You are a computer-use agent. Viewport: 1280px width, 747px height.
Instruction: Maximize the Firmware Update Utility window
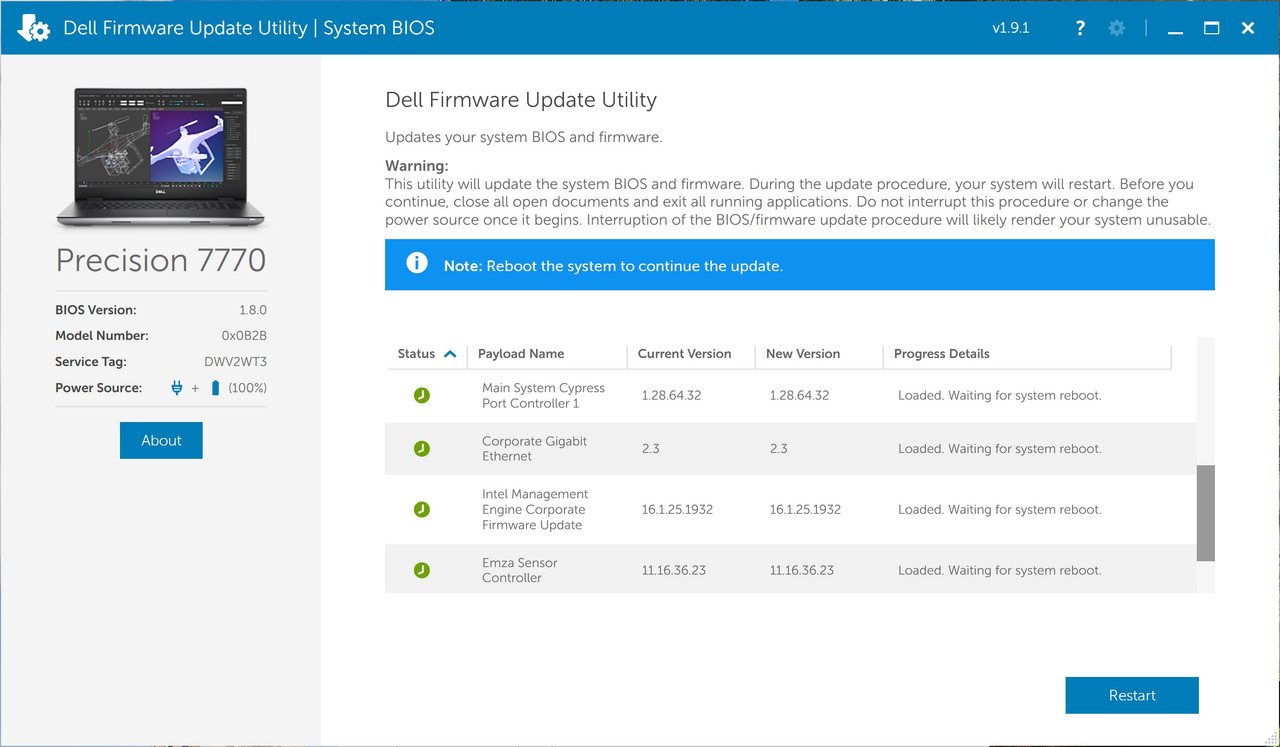coord(1212,28)
